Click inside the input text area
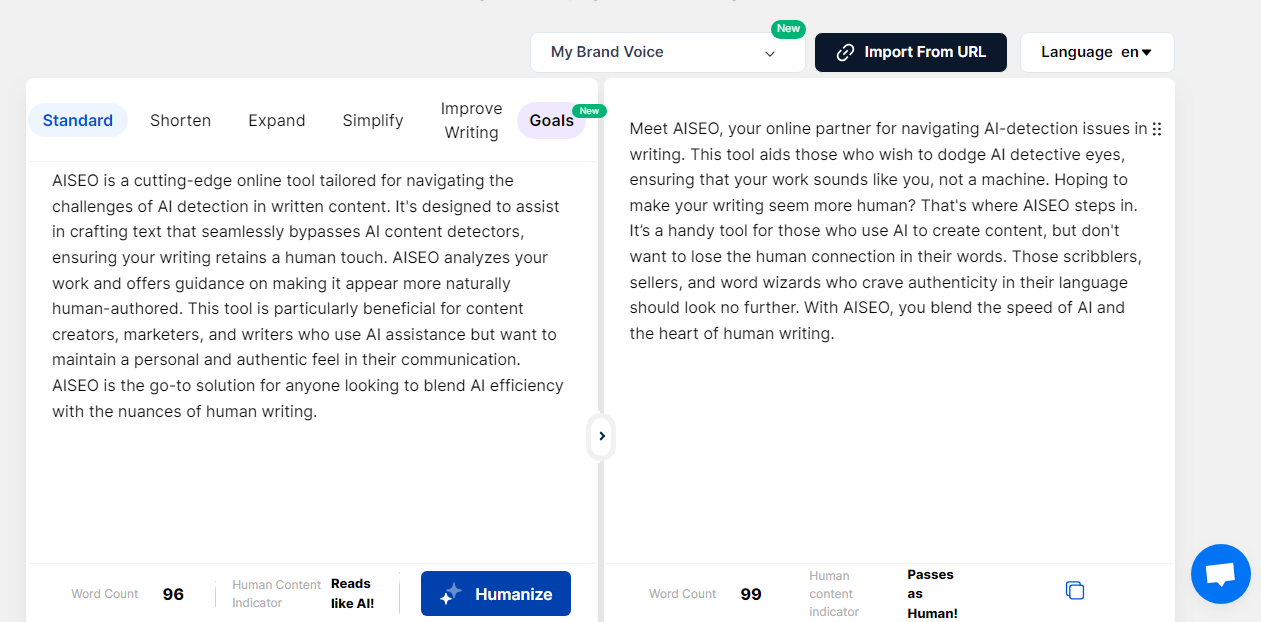This screenshot has width=1261, height=622. click(x=310, y=360)
